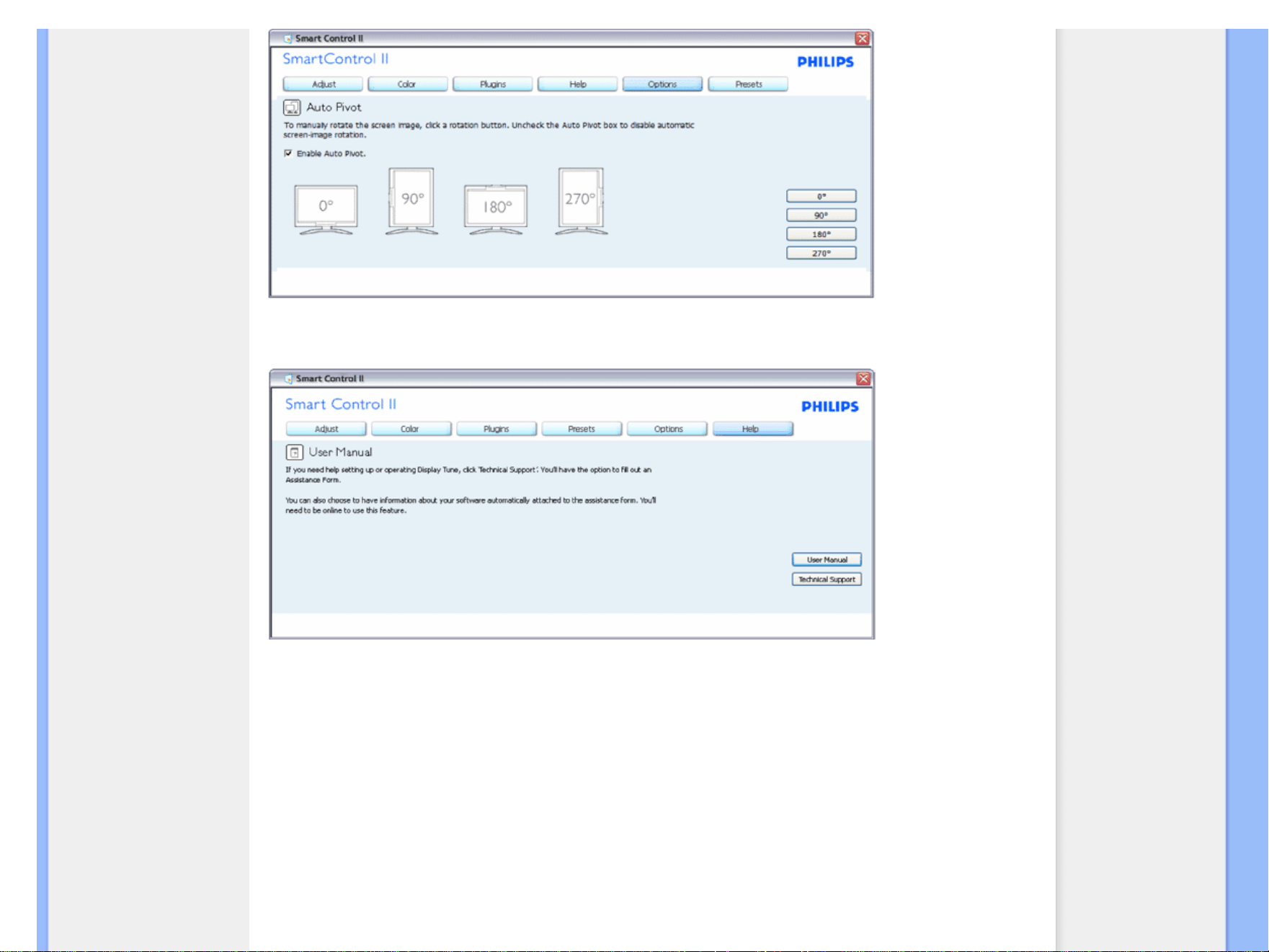Click the User Manual heading icon
Screen dimensions: 1269x952
tap(294, 453)
